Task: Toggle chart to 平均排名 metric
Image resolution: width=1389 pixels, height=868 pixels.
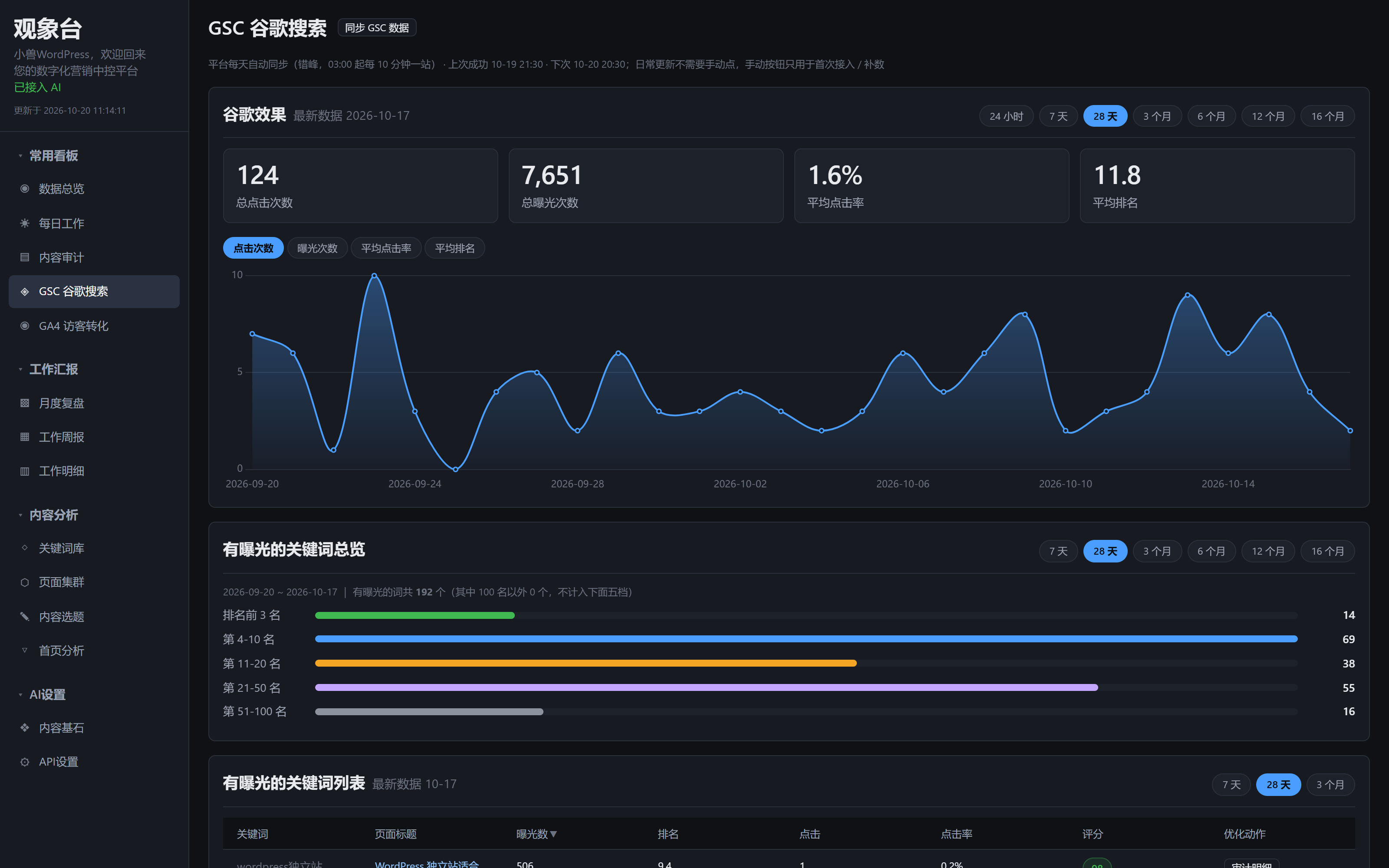Action: point(454,248)
